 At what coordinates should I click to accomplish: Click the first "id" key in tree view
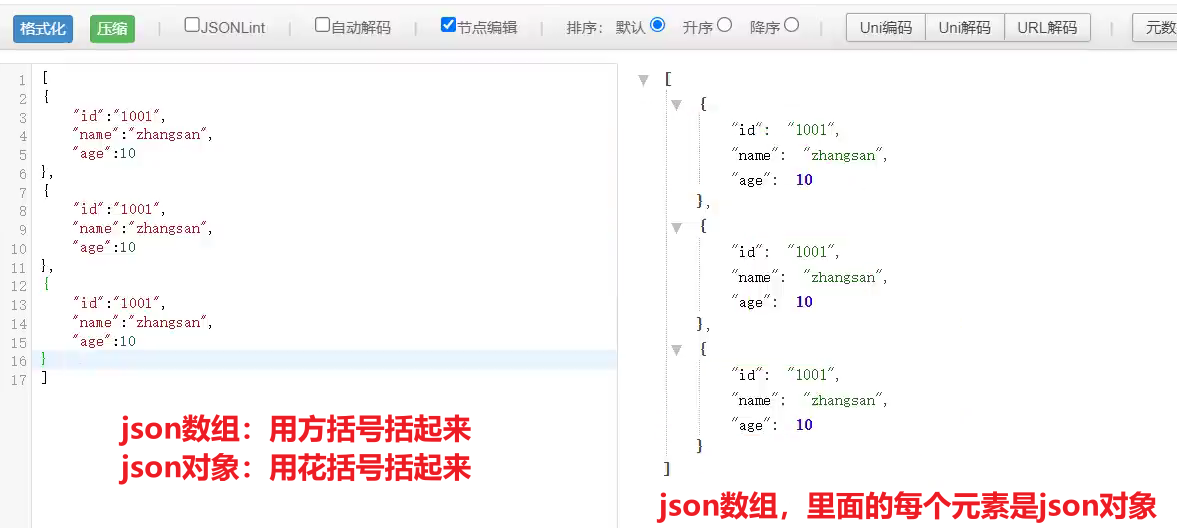[x=748, y=130]
